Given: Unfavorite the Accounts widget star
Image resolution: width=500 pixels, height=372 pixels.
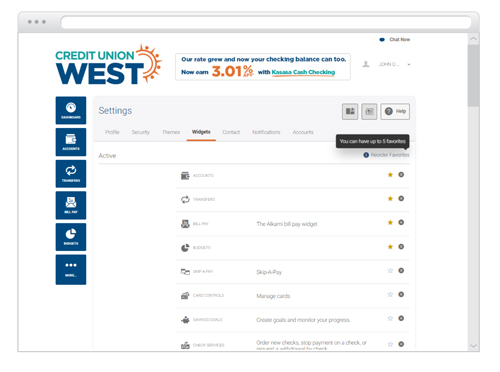Looking at the screenshot, I should click(x=390, y=175).
